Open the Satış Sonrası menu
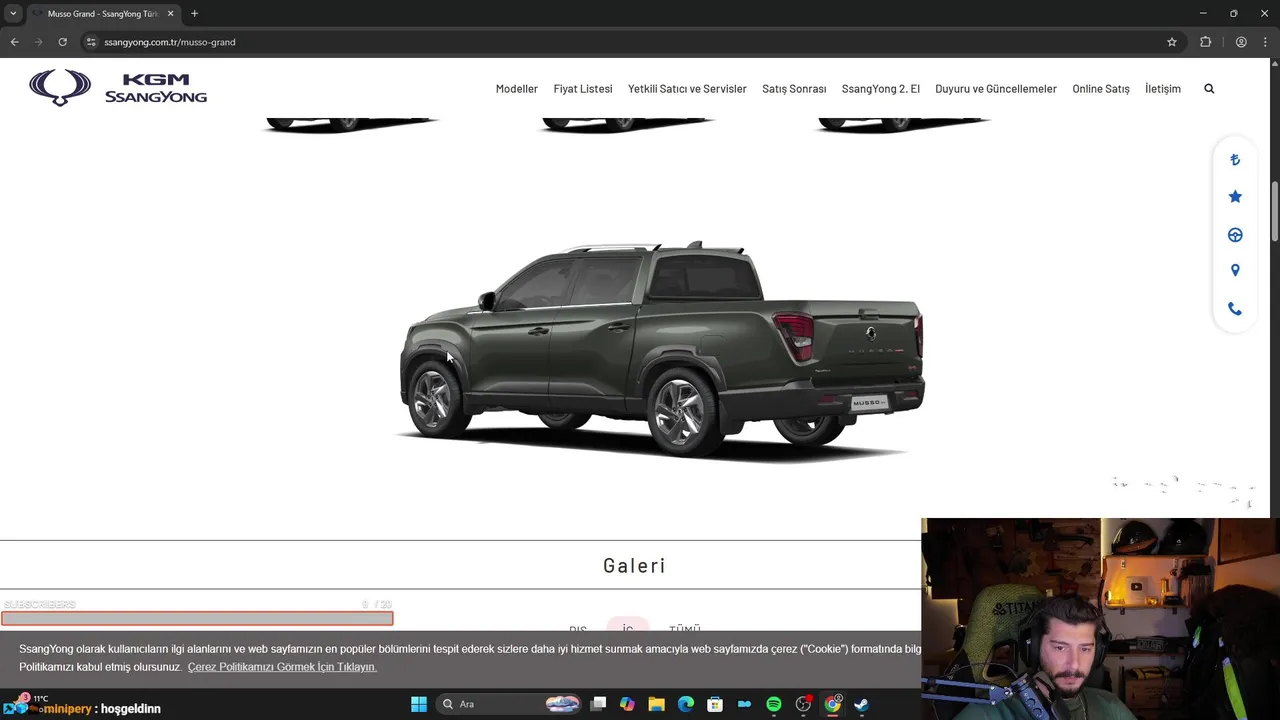The width and height of the screenshot is (1280, 720). 794,89
